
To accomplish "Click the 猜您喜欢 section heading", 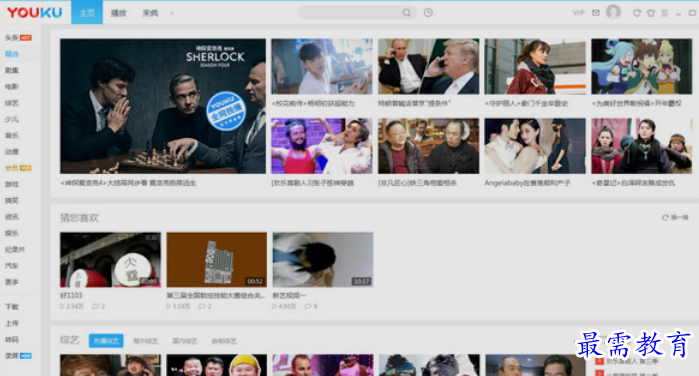I will (79, 218).
